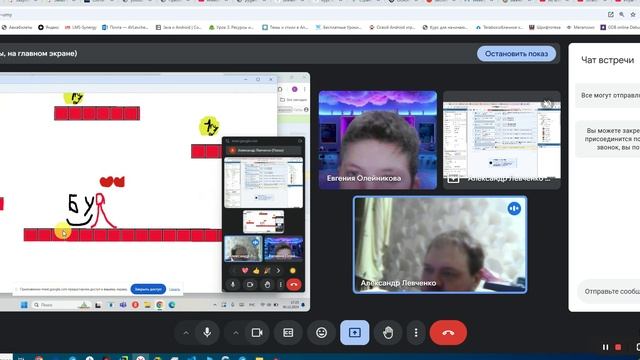Screen dimensions: 640x360
Task: Send heart reaction in mini Meet window
Action: click(x=245, y=270)
